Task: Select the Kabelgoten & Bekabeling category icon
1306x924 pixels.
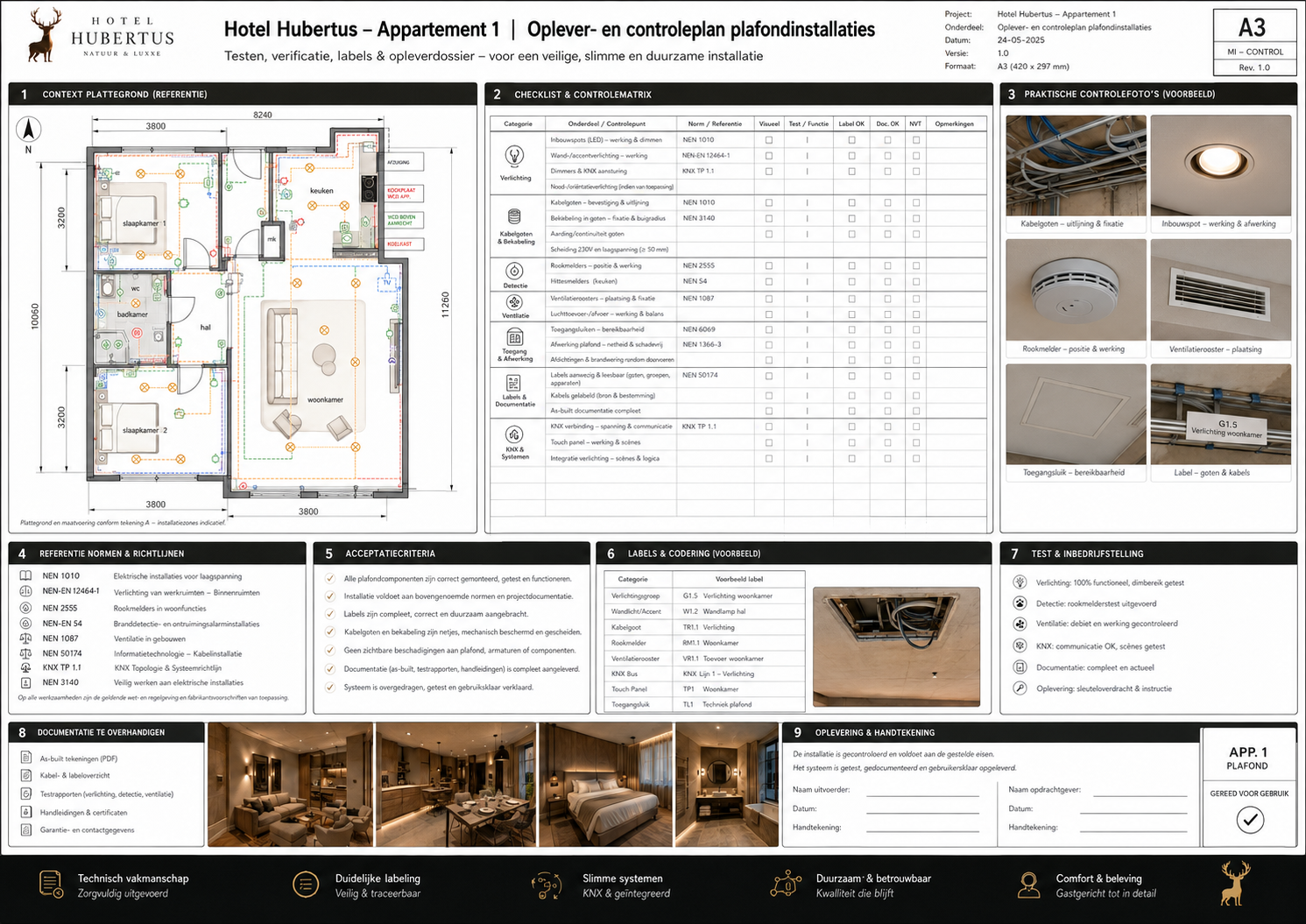Action: 515,216
